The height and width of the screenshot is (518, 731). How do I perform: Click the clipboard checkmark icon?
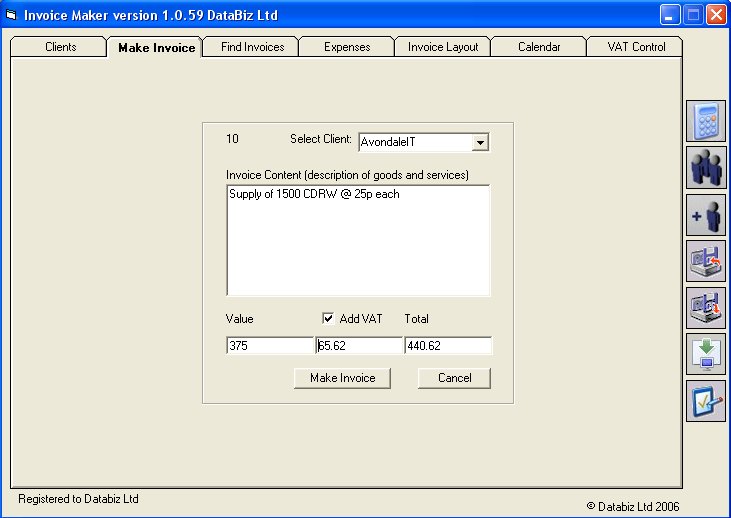point(705,400)
